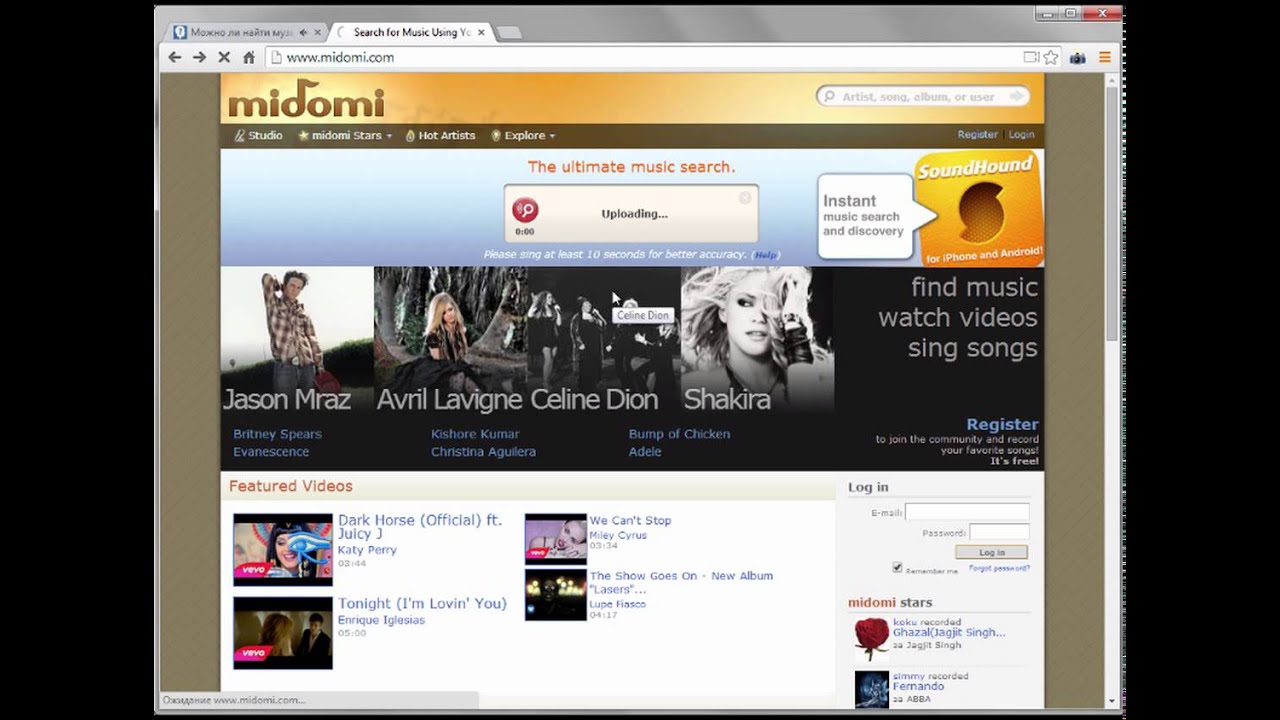Viewport: 1280px width, 720px height.
Task: Play the Tonight (I'm Lovin' You) thumbnail
Action: pyautogui.click(x=283, y=633)
